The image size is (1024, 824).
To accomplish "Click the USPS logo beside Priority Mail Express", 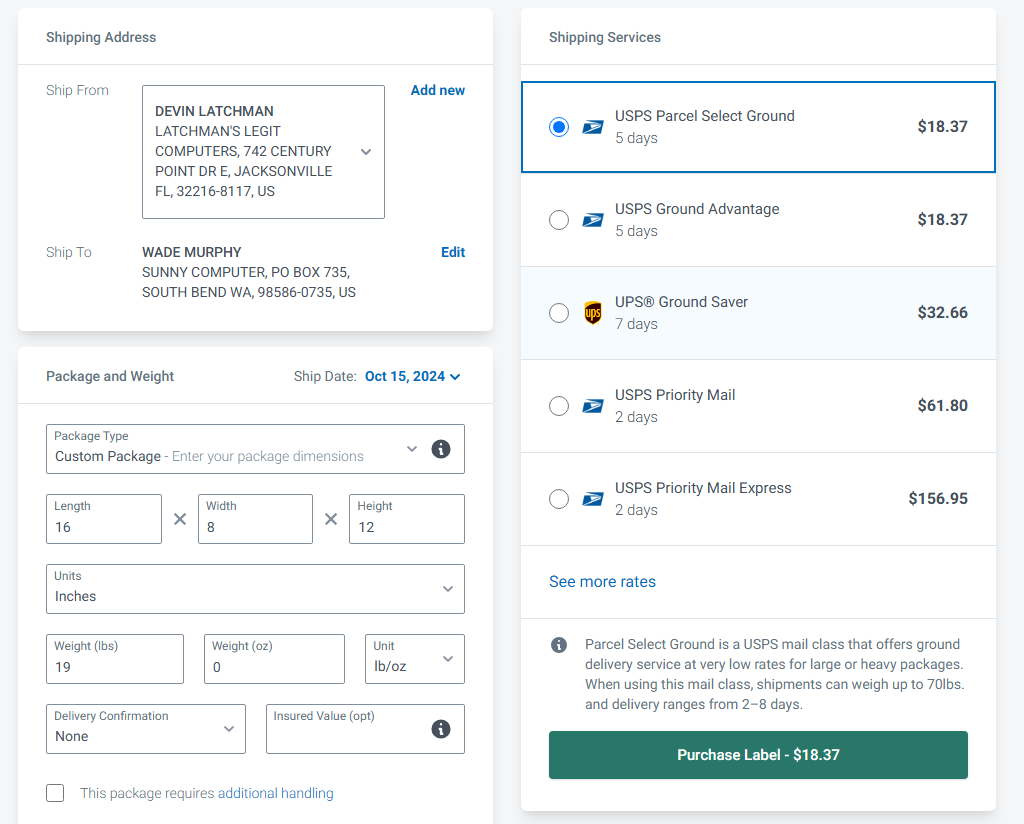I will [x=593, y=499].
